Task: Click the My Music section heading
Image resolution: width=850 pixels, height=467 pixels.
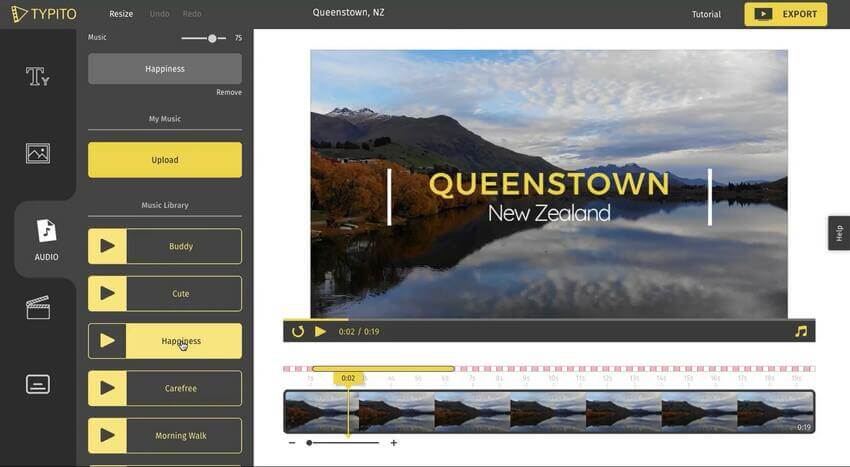Action: (165, 119)
